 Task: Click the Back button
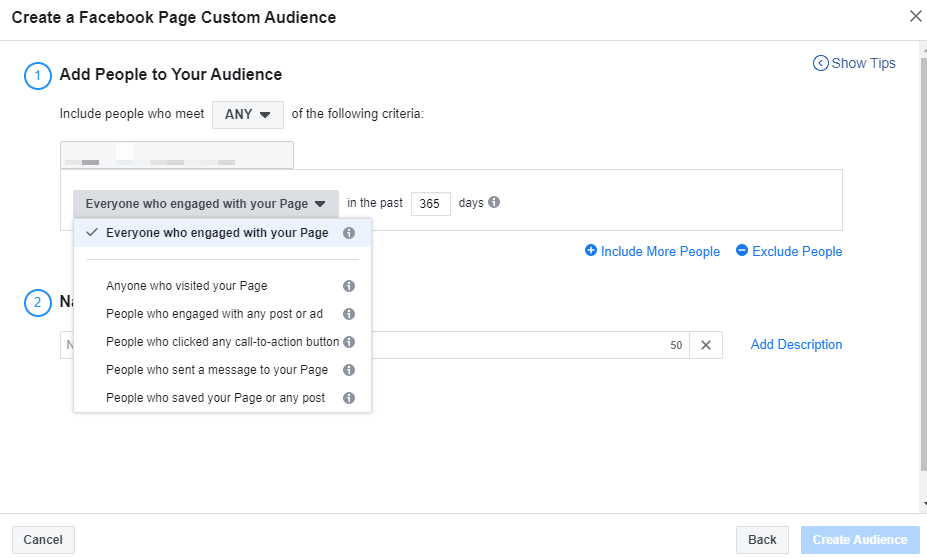coord(762,540)
